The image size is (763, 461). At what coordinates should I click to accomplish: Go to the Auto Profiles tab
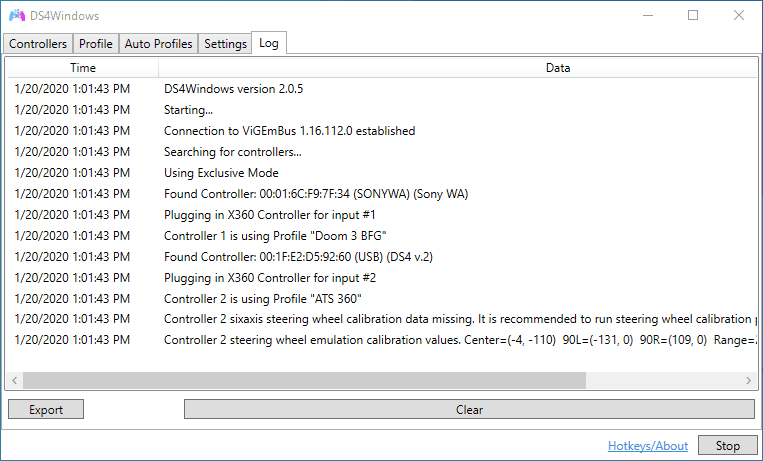tap(158, 44)
